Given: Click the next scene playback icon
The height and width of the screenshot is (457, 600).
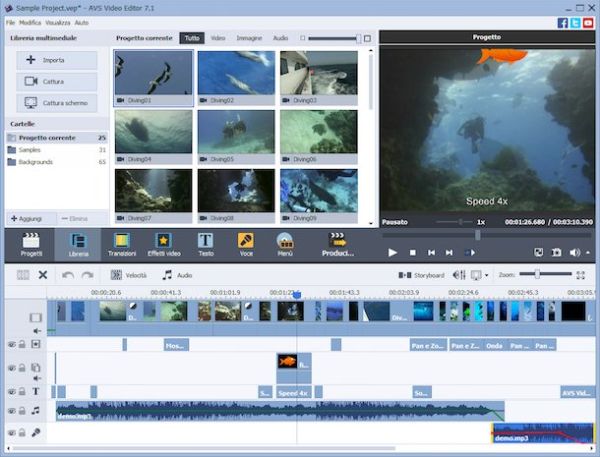Looking at the screenshot, I should (470, 253).
